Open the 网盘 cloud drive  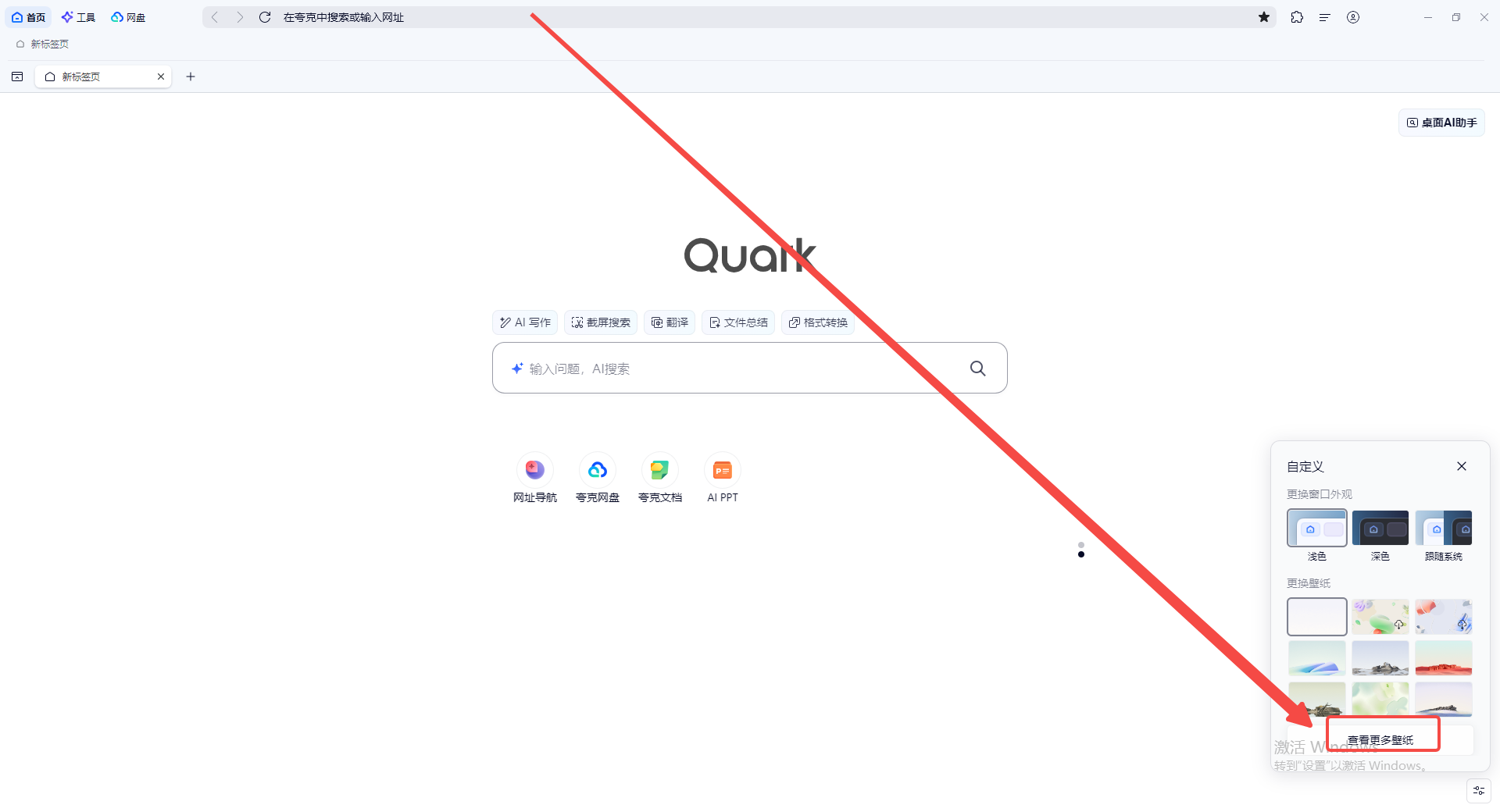pos(128,17)
